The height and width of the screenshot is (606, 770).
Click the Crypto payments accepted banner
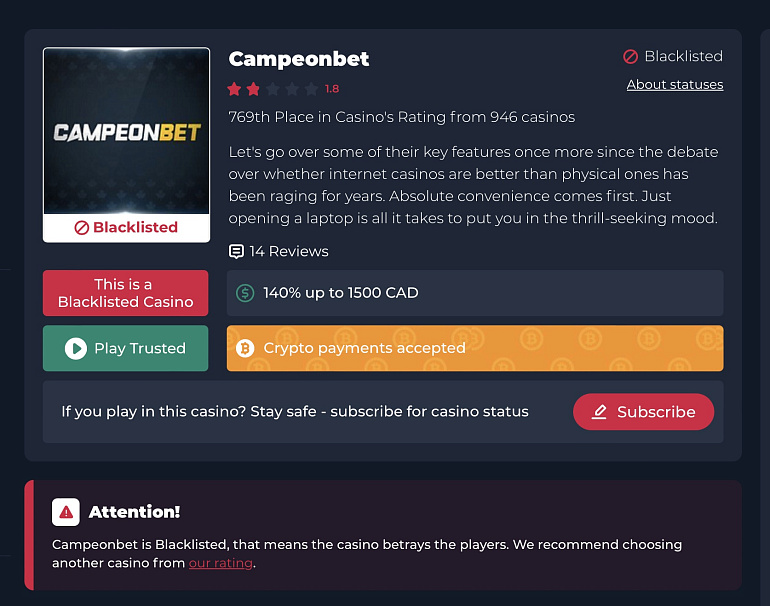coord(475,348)
